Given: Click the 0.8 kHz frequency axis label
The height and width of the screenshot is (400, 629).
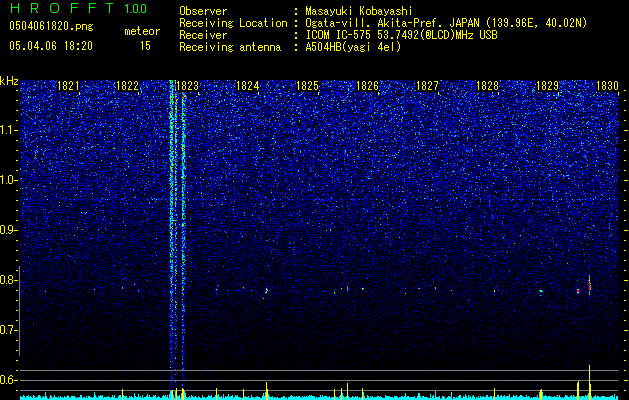Looking at the screenshot, I should point(9,280).
